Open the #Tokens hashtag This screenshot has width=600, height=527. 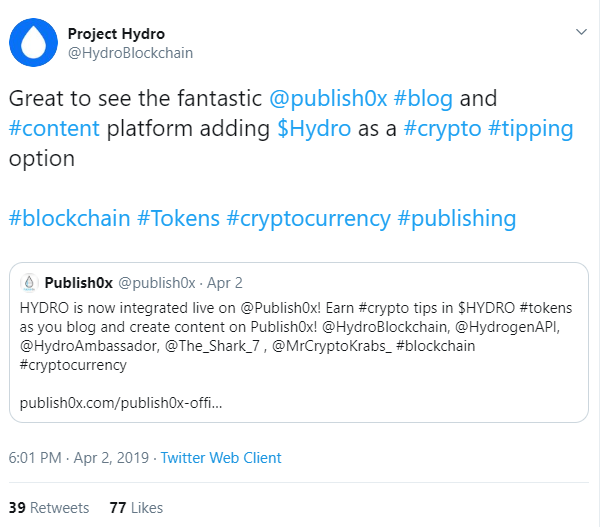tap(178, 218)
